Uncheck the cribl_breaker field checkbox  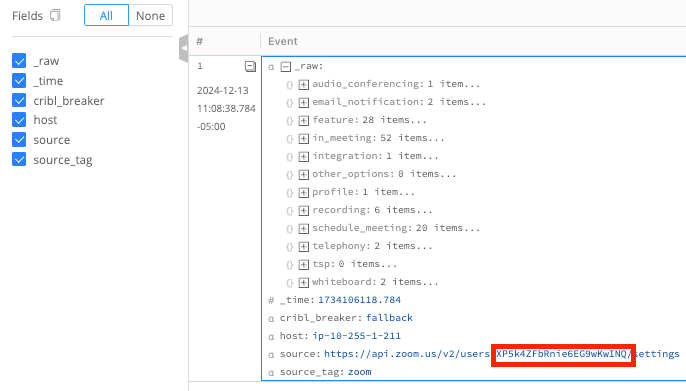[19, 100]
